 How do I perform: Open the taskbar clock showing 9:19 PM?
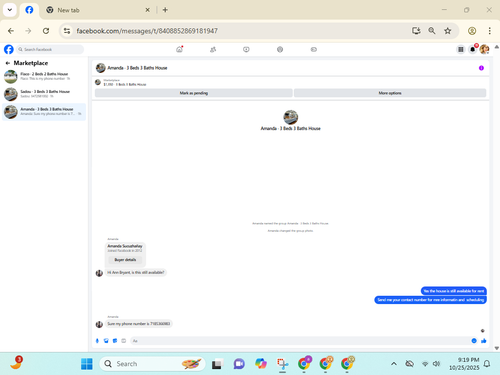click(x=464, y=364)
